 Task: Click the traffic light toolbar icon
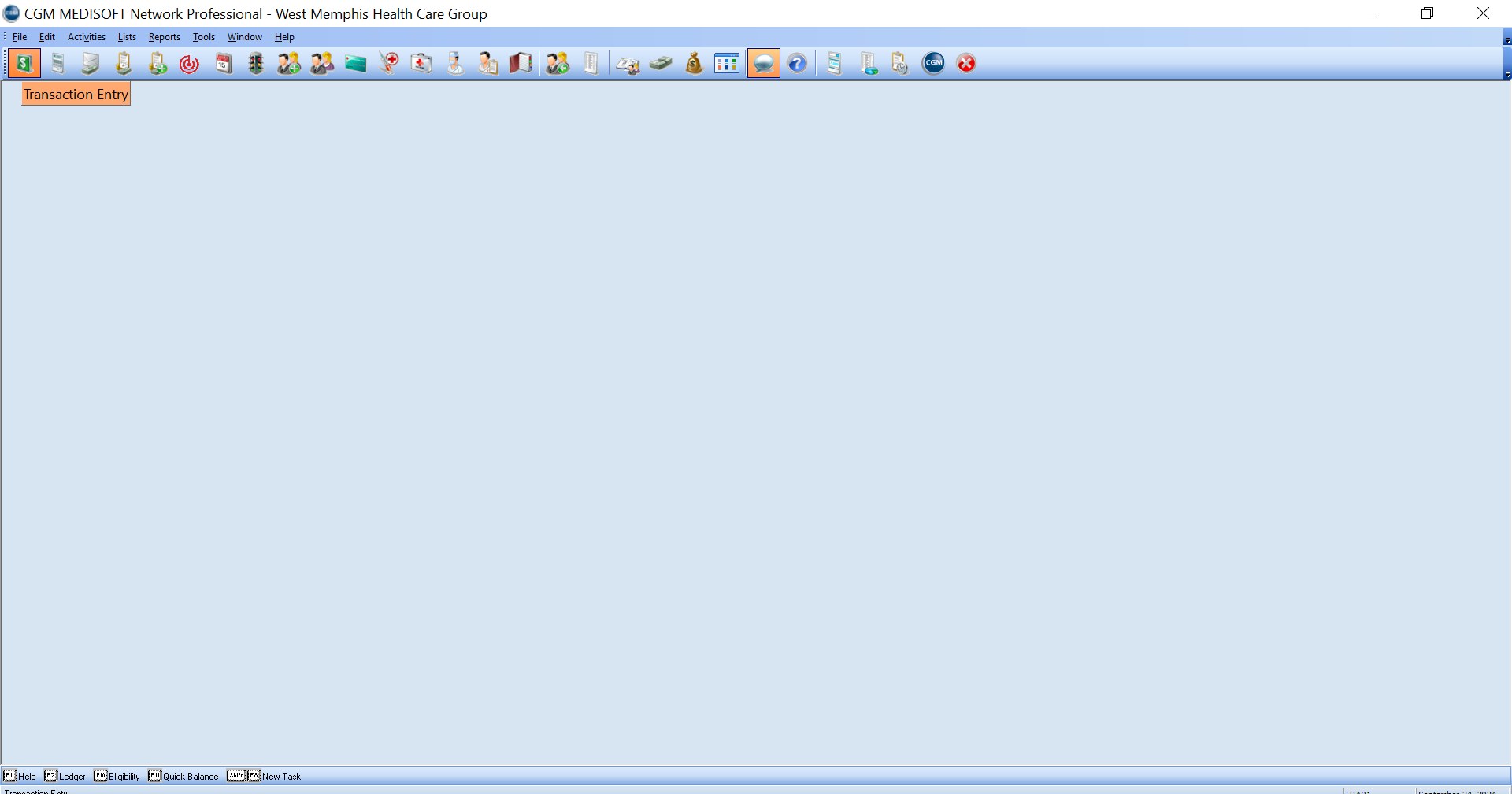coord(256,63)
